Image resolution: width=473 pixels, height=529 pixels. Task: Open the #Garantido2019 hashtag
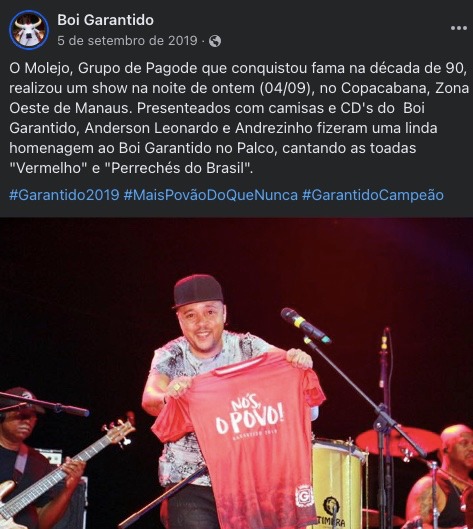tap(64, 195)
